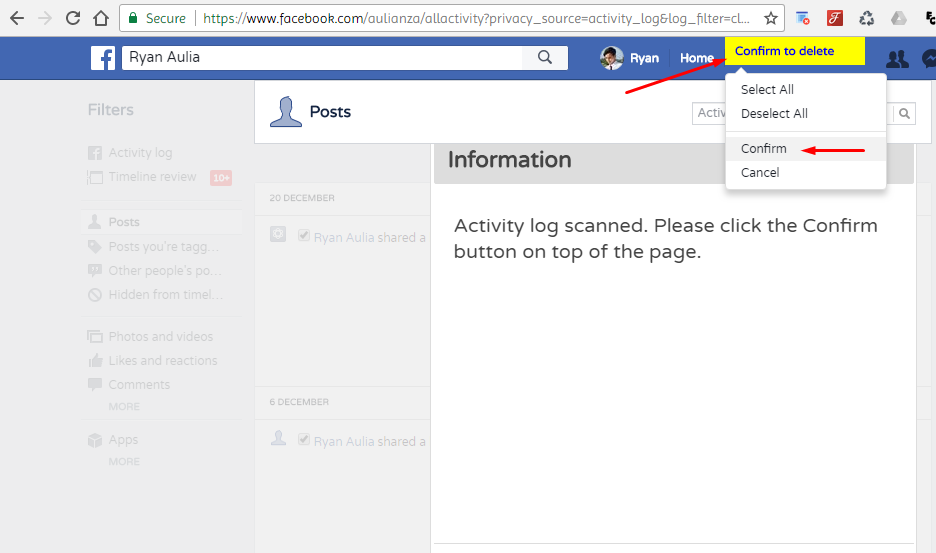The height and width of the screenshot is (553, 936).
Task: Open Activity log filter
Action: click(140, 153)
